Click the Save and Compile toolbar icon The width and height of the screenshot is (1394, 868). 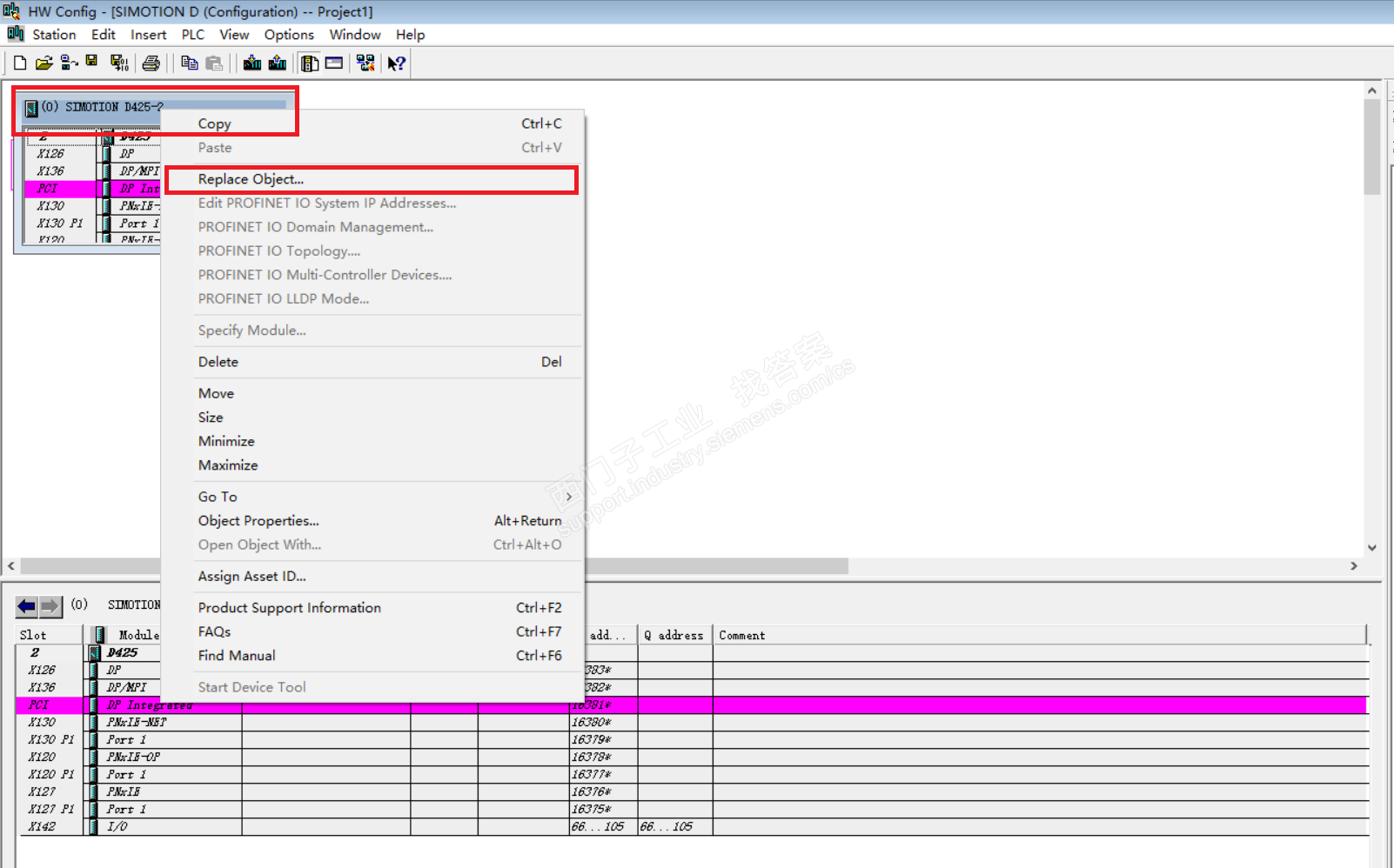tap(119, 63)
